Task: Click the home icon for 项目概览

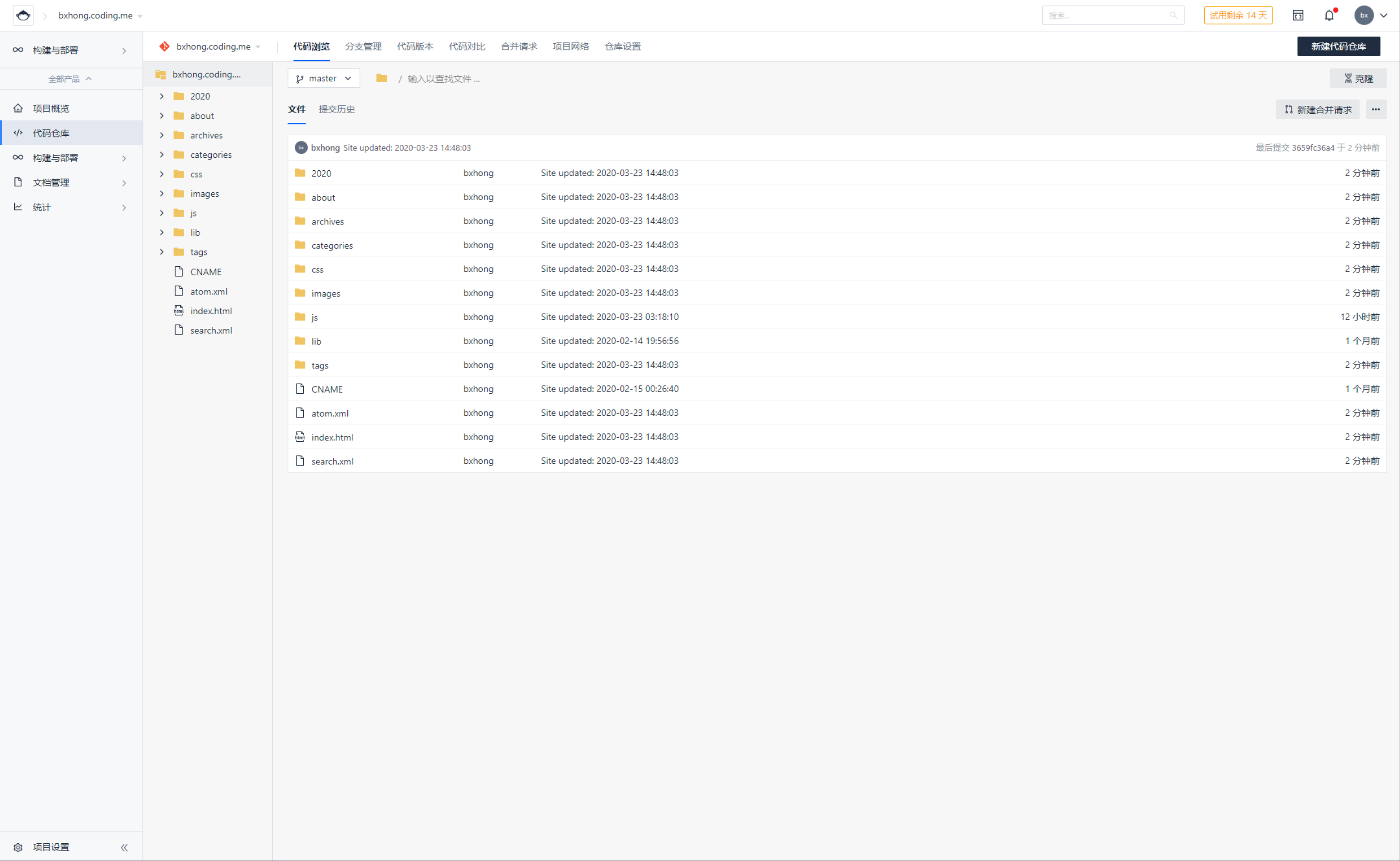Action: (x=18, y=108)
